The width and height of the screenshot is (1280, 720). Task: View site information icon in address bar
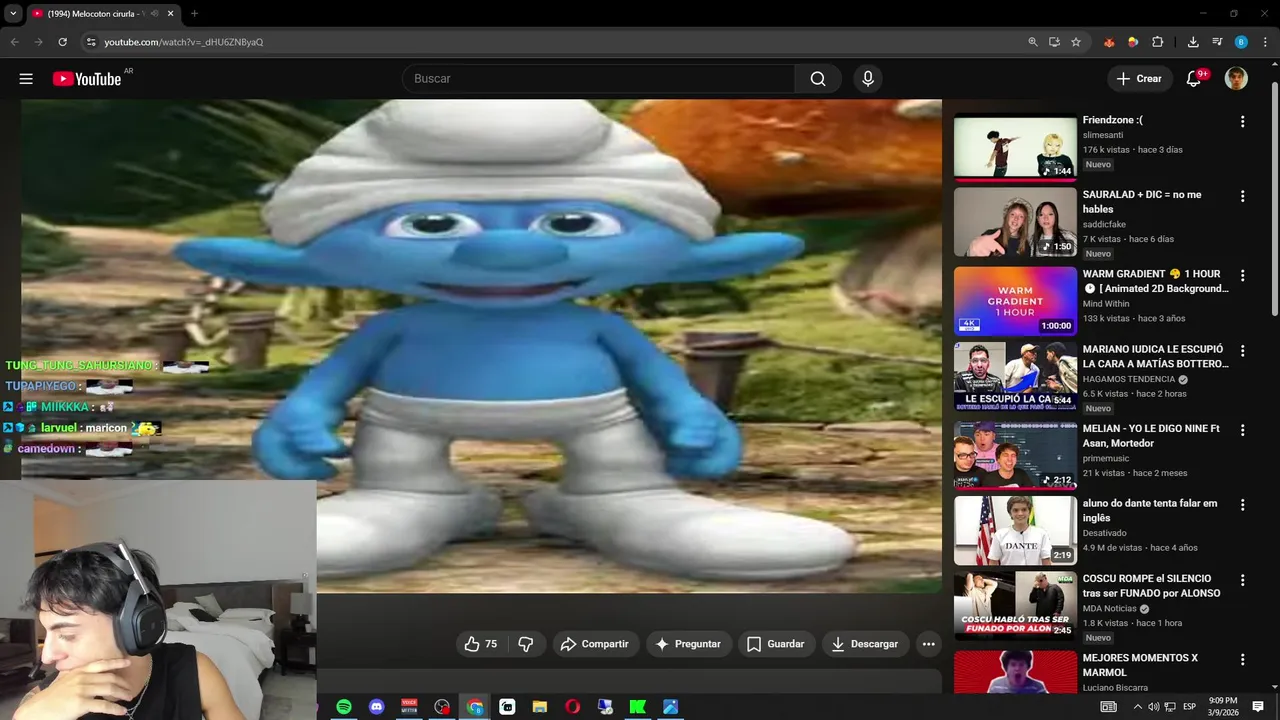tap(91, 42)
